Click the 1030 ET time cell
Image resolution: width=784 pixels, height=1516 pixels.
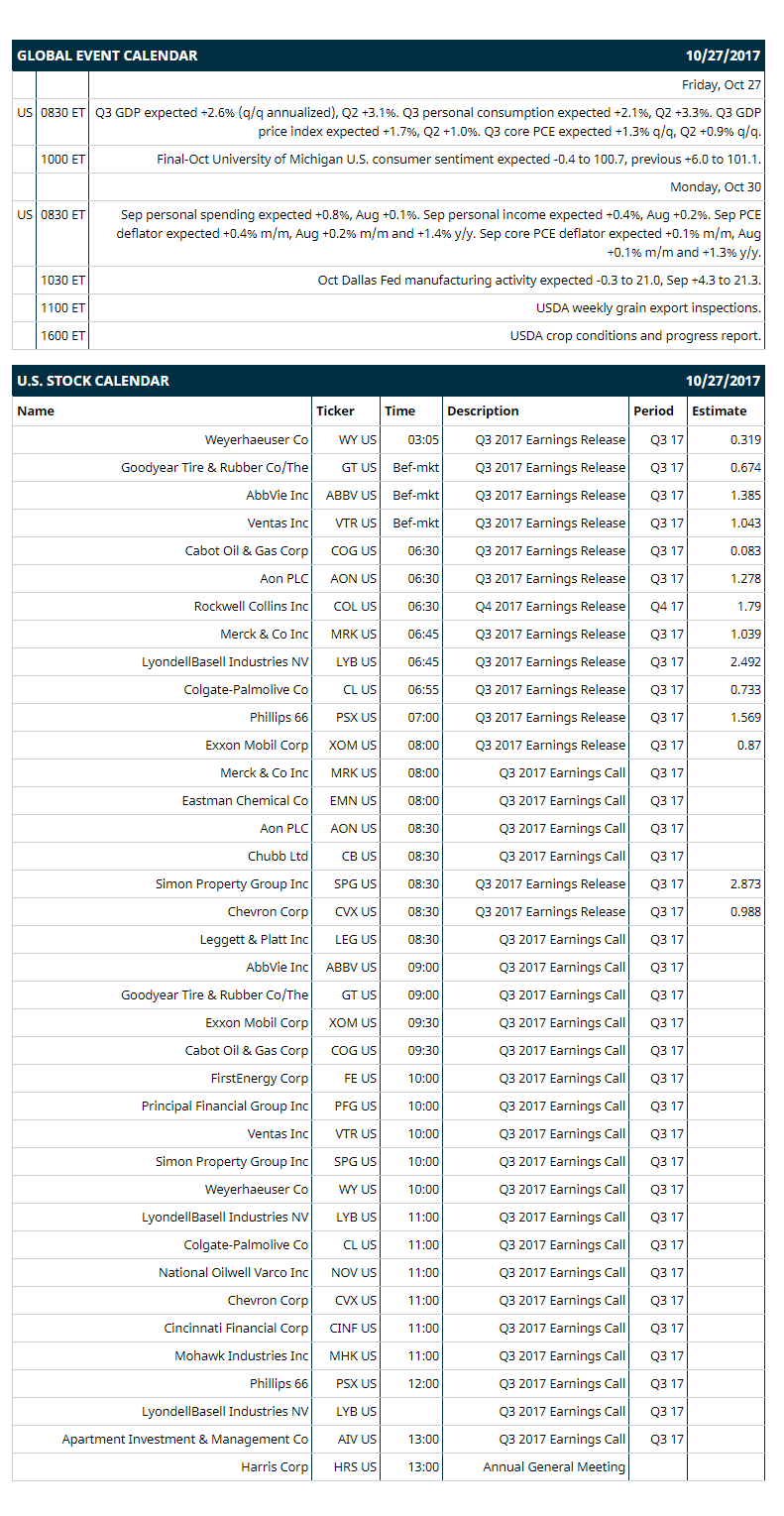click(62, 281)
